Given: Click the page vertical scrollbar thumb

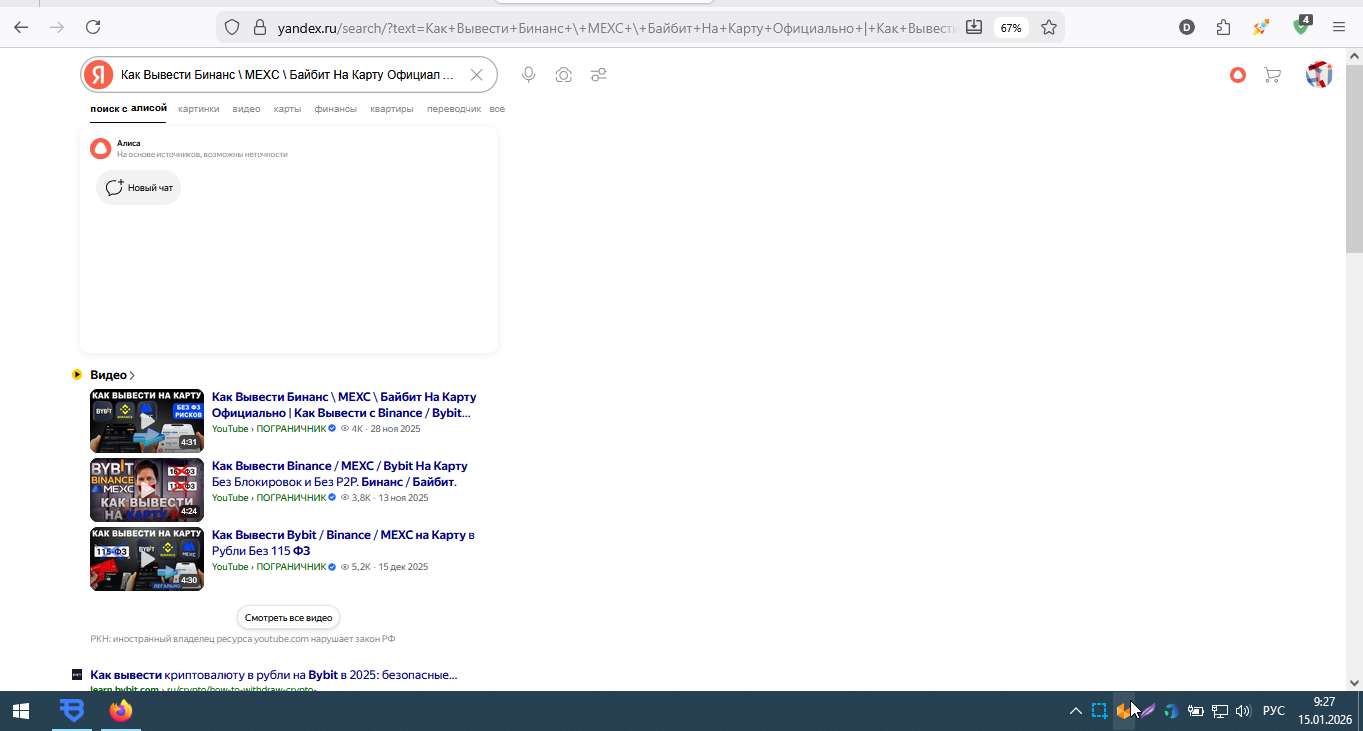Looking at the screenshot, I should (1354, 160).
